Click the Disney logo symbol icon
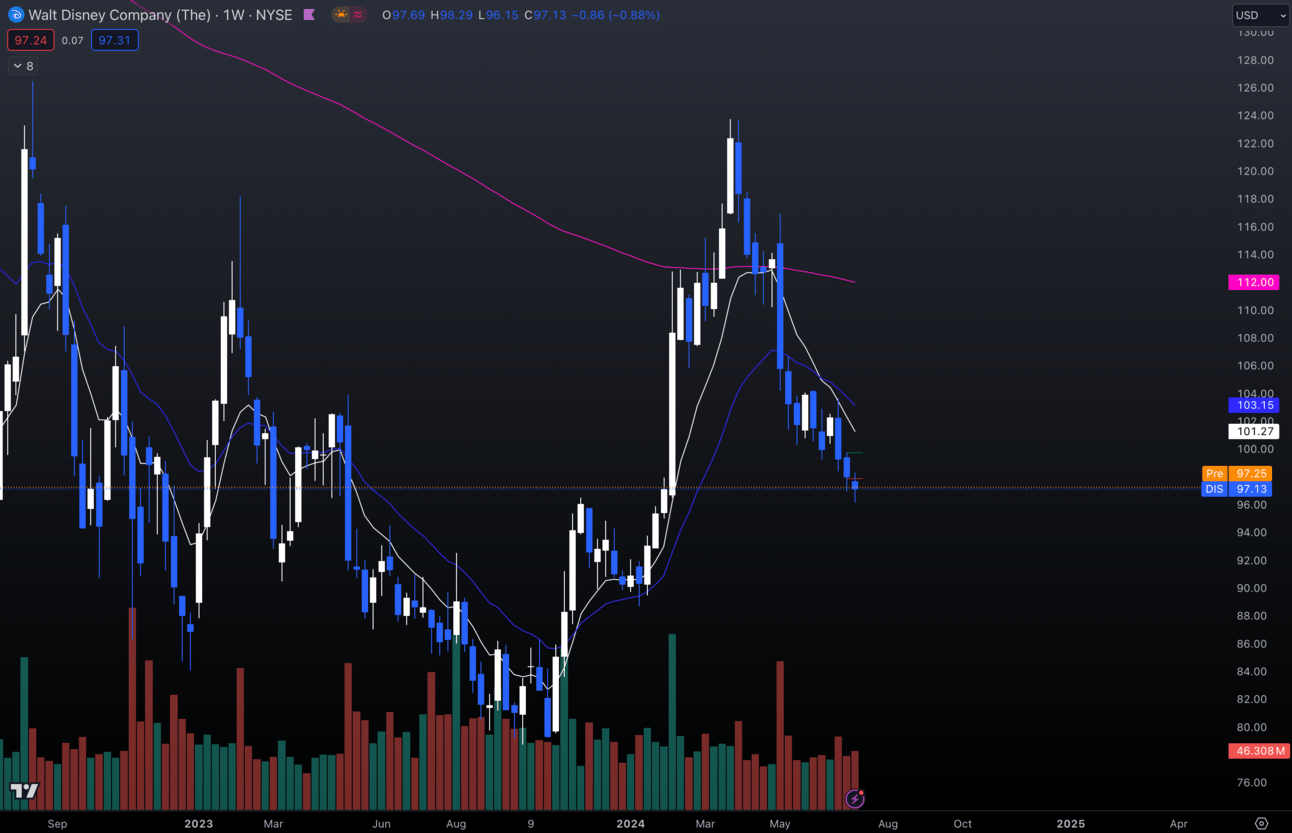 (16, 15)
